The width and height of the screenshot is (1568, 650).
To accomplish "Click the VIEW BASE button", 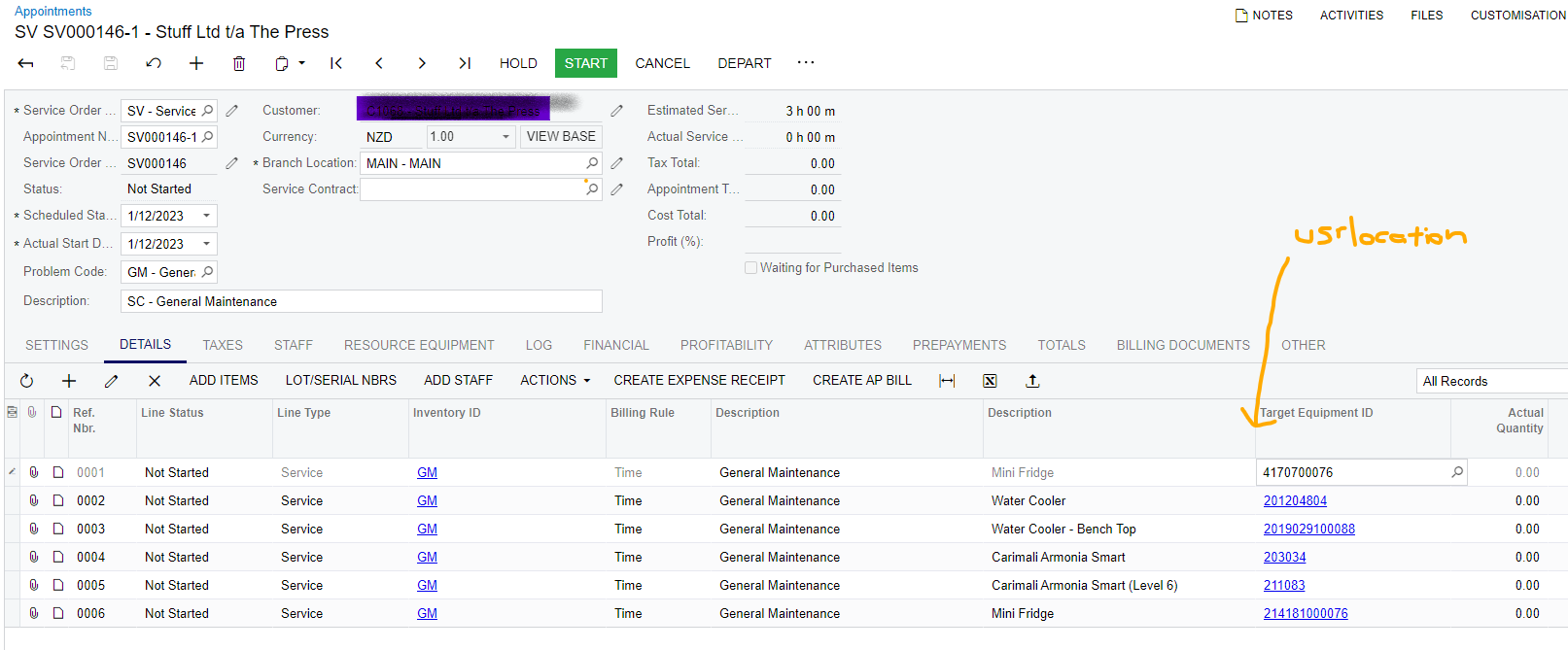I will click(x=561, y=137).
